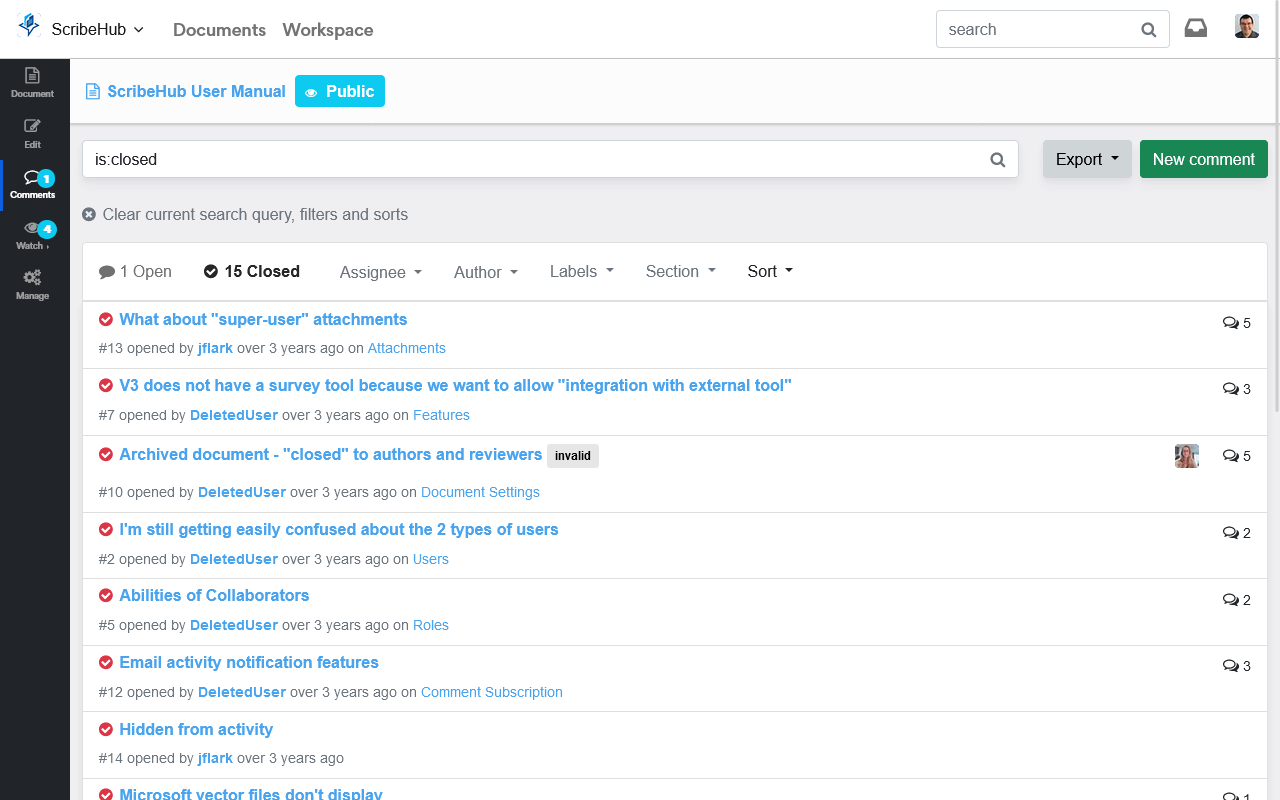Open the Comment Subscription section link

(x=492, y=692)
